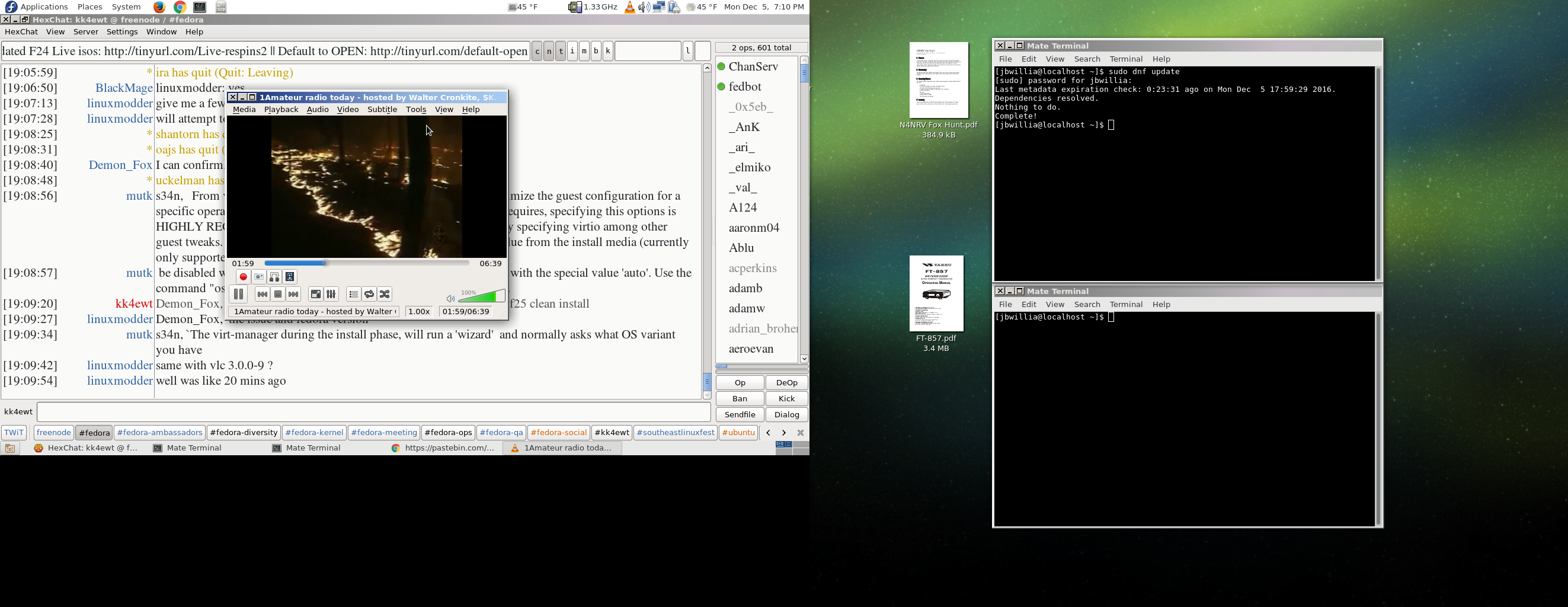Click VLC tray icon in panel
The height and width of the screenshot is (607, 1568).
[630, 7]
